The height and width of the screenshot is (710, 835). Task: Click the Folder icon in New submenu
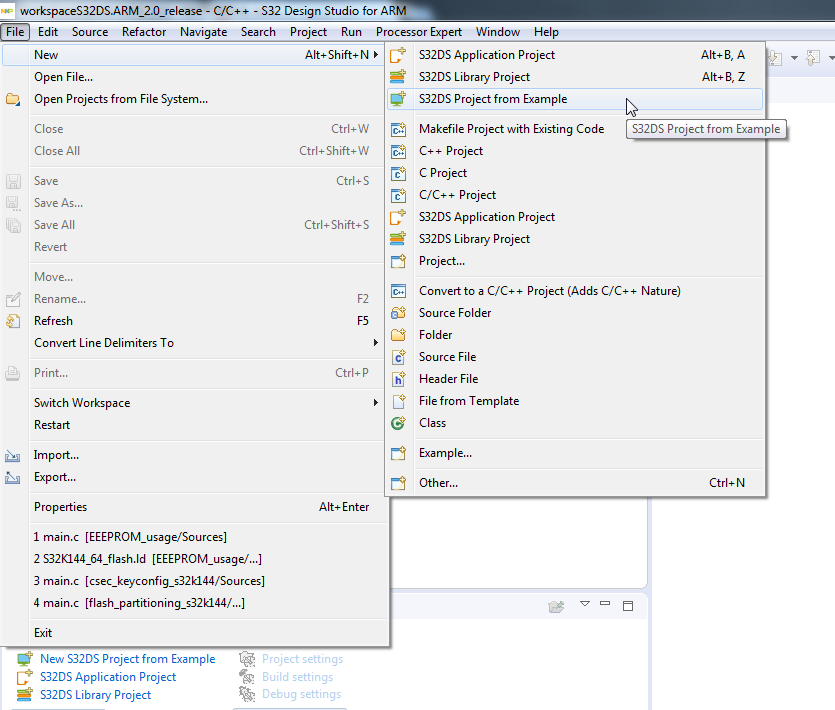[398, 335]
